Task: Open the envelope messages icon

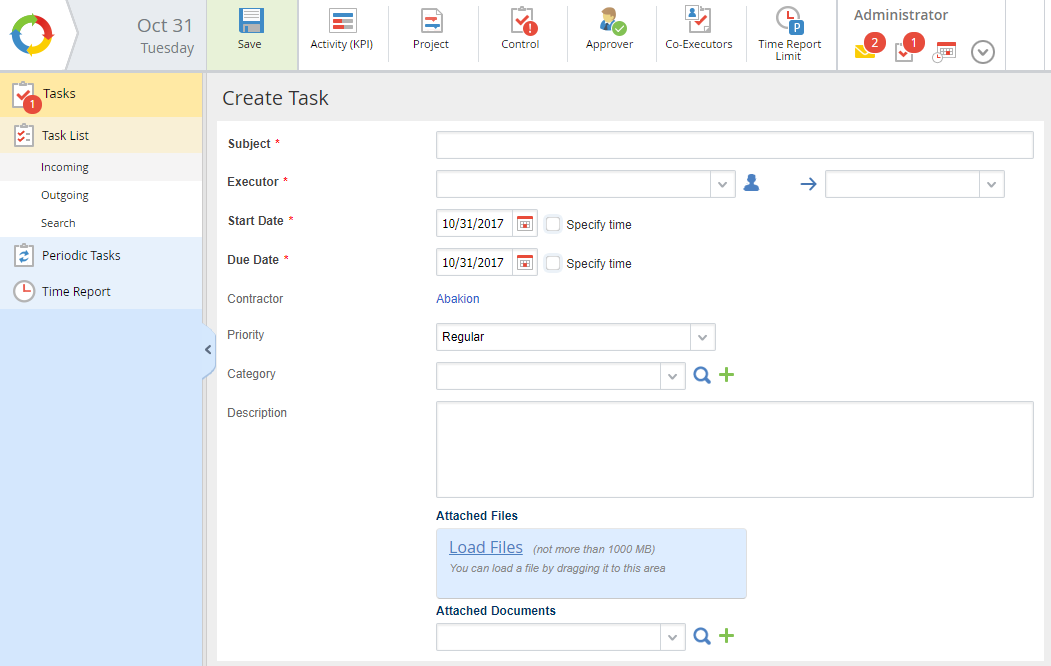Action: click(x=865, y=52)
